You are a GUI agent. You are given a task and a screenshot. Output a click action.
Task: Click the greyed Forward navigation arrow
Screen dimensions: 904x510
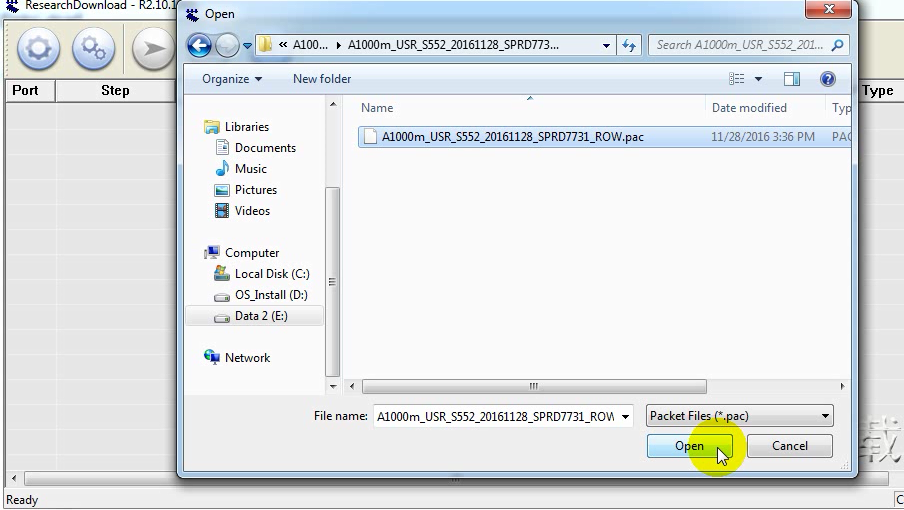coord(227,45)
